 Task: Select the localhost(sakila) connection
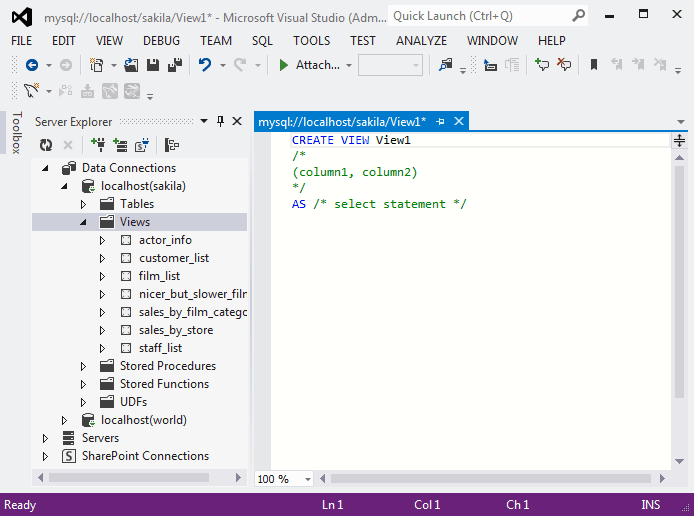[143, 186]
